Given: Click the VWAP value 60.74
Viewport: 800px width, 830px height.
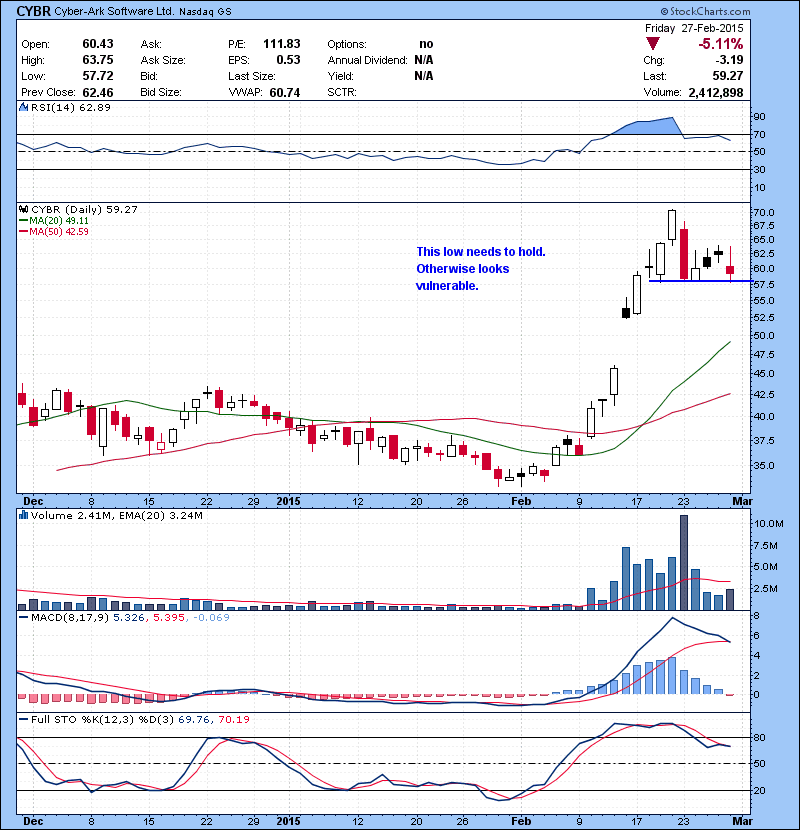Looking at the screenshot, I should tap(285, 93).
